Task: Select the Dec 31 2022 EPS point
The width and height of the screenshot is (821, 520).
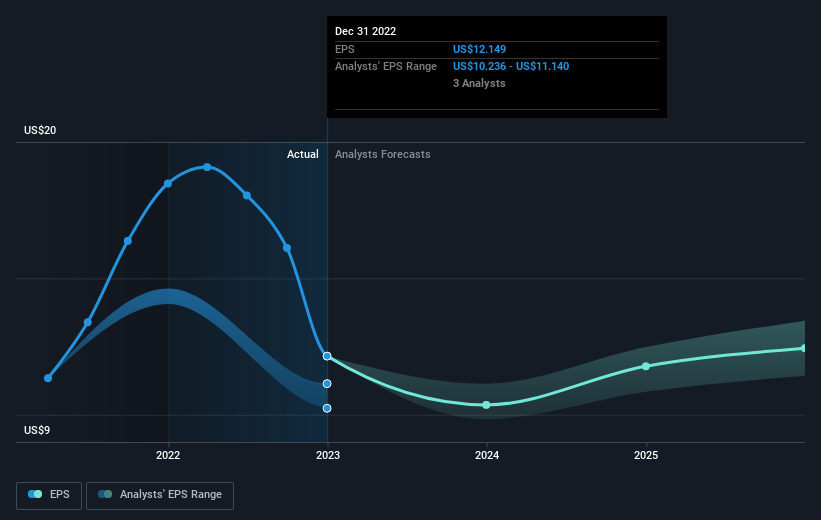Action: click(327, 356)
